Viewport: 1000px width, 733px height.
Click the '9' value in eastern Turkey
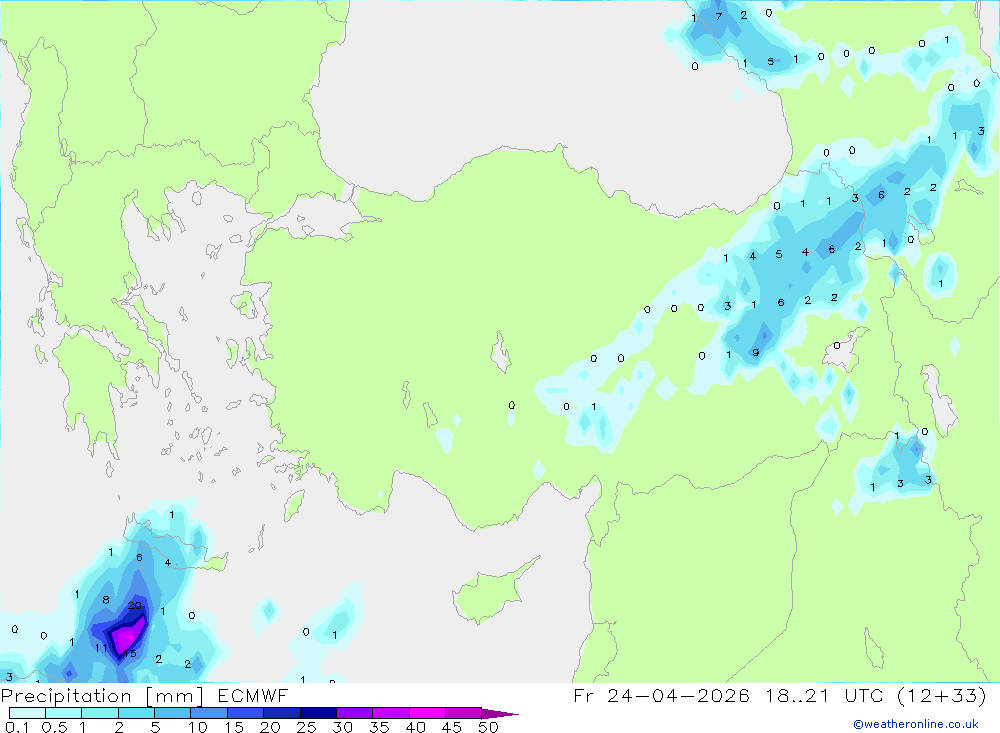coord(756,352)
